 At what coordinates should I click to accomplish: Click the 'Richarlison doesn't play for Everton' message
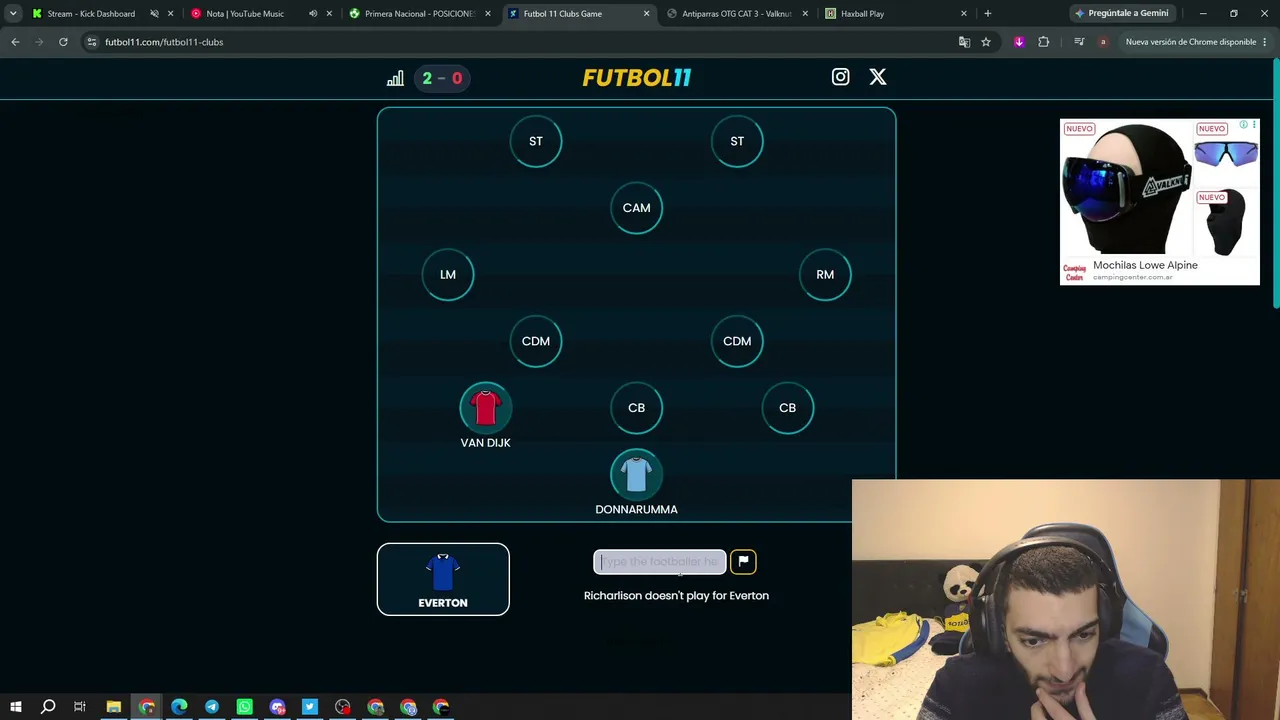click(676, 596)
